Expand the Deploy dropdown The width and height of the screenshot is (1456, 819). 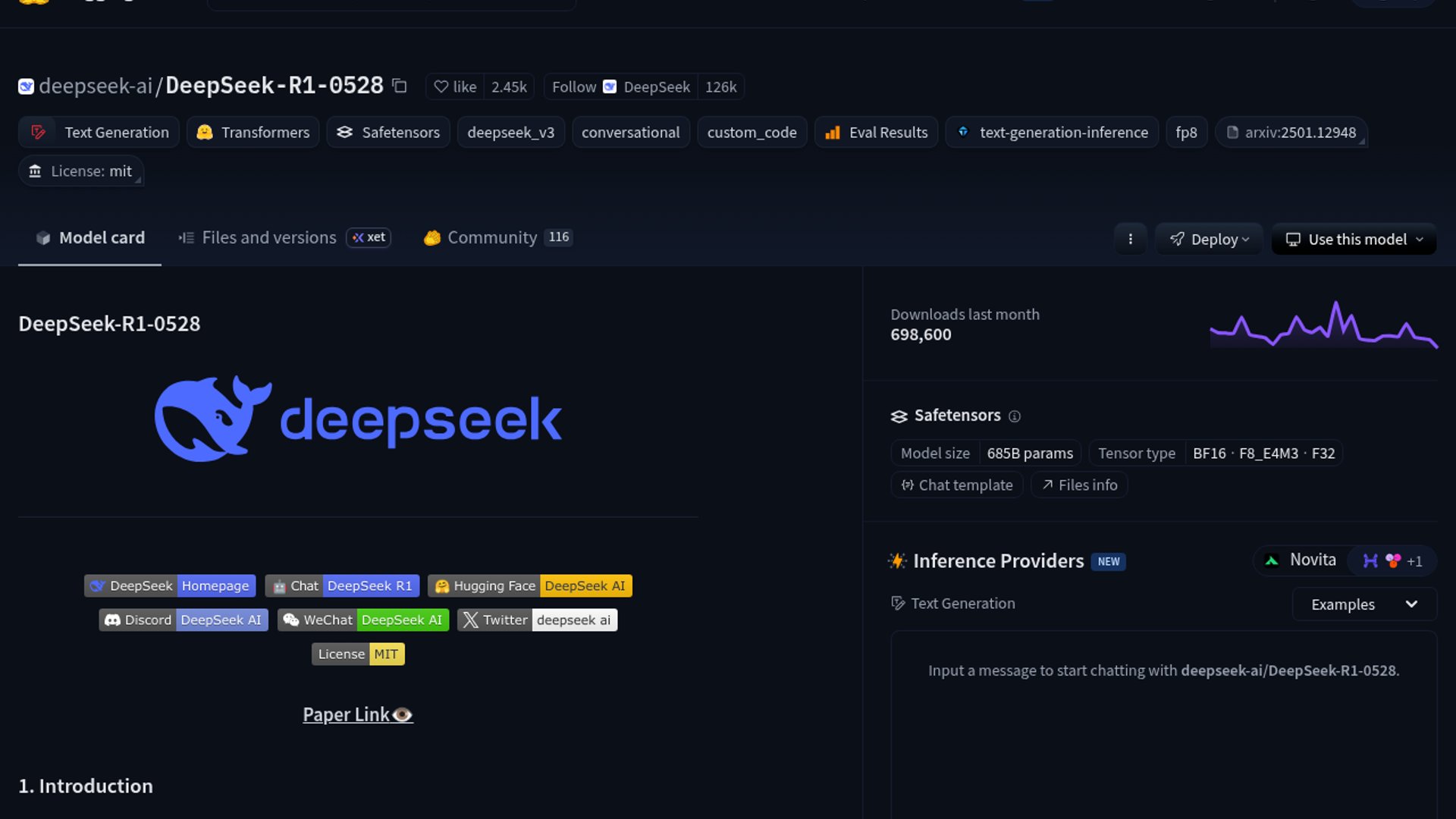coord(1209,240)
